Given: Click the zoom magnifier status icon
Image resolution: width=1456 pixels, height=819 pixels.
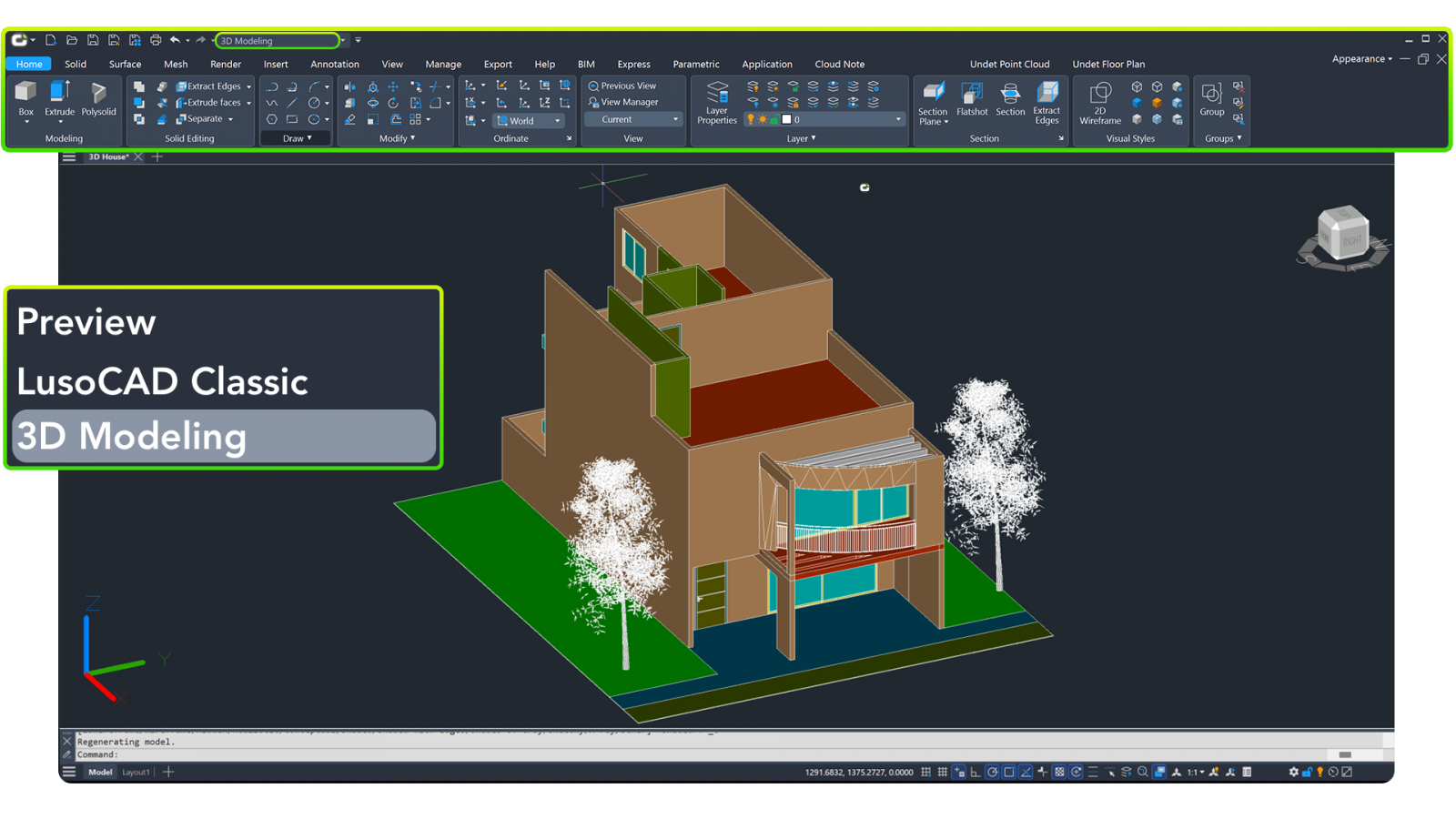Looking at the screenshot, I should tap(1143, 772).
